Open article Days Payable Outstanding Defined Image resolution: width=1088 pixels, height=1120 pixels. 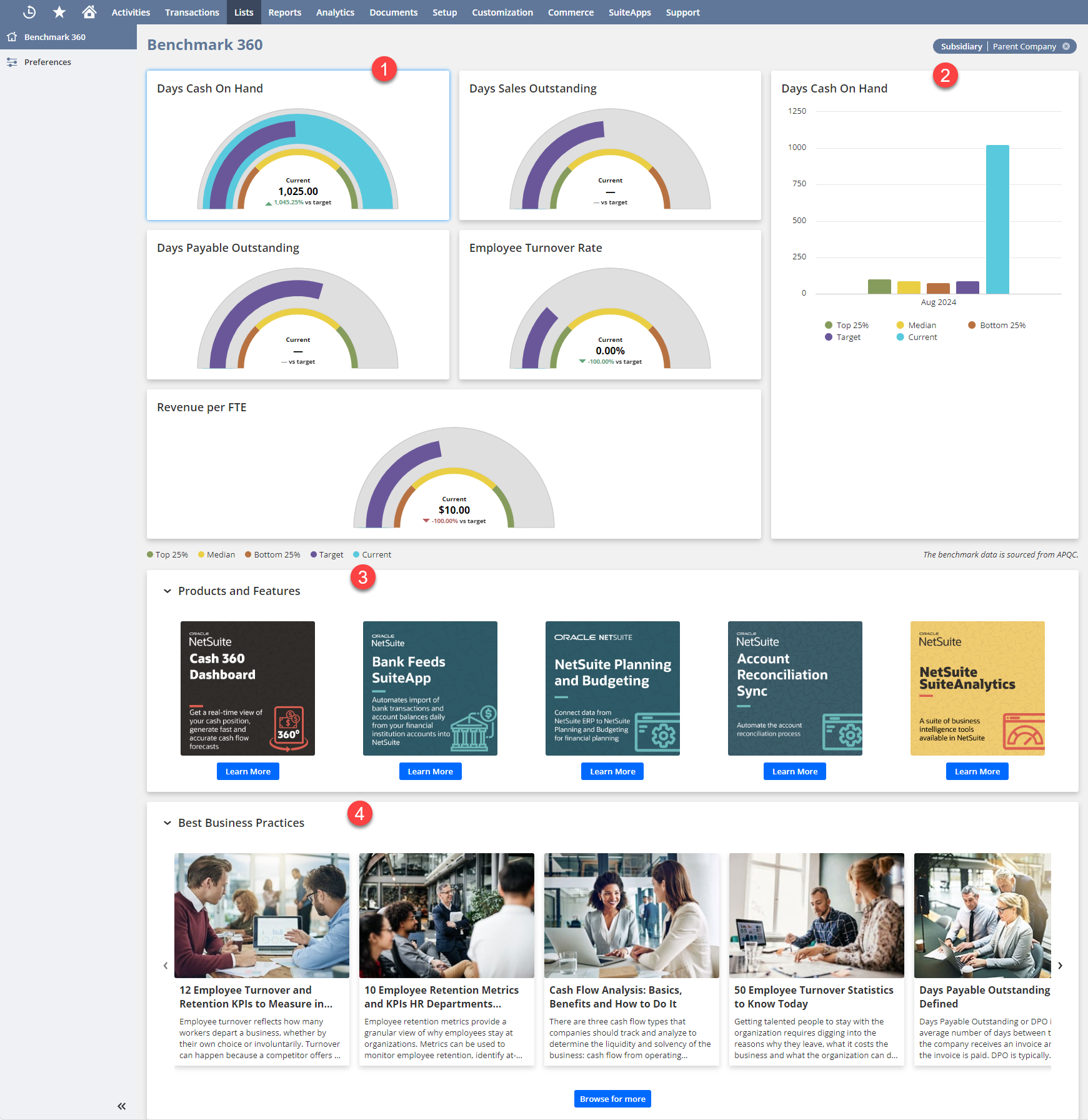tap(982, 959)
